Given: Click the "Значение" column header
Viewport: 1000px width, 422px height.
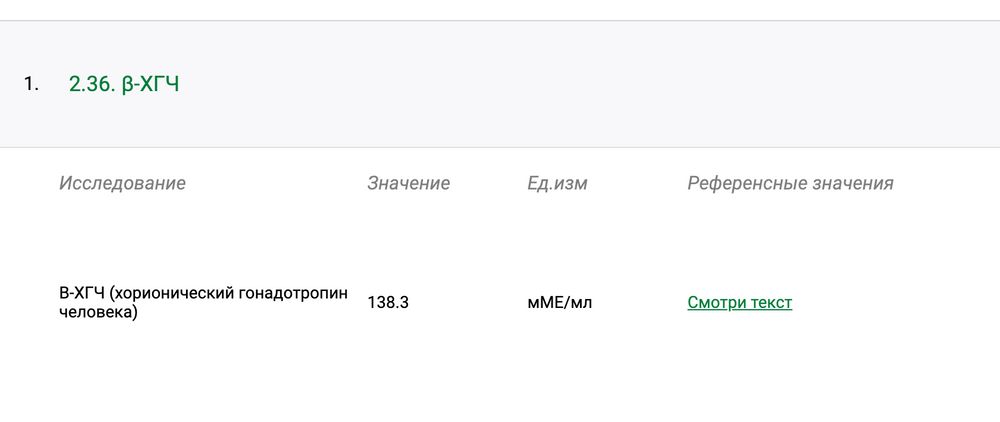Looking at the screenshot, I should [408, 183].
